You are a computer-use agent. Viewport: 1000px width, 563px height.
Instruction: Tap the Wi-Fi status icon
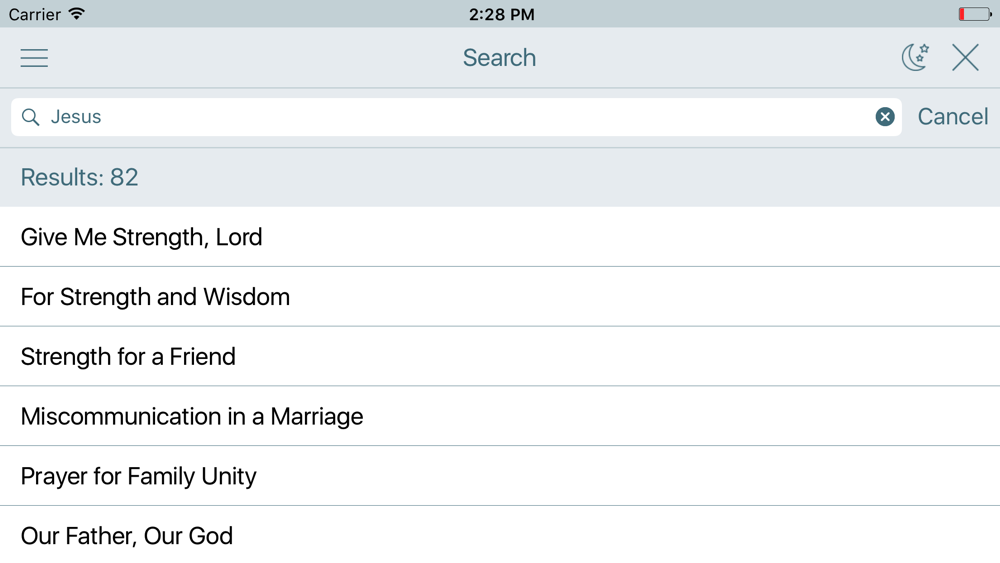click(x=77, y=14)
